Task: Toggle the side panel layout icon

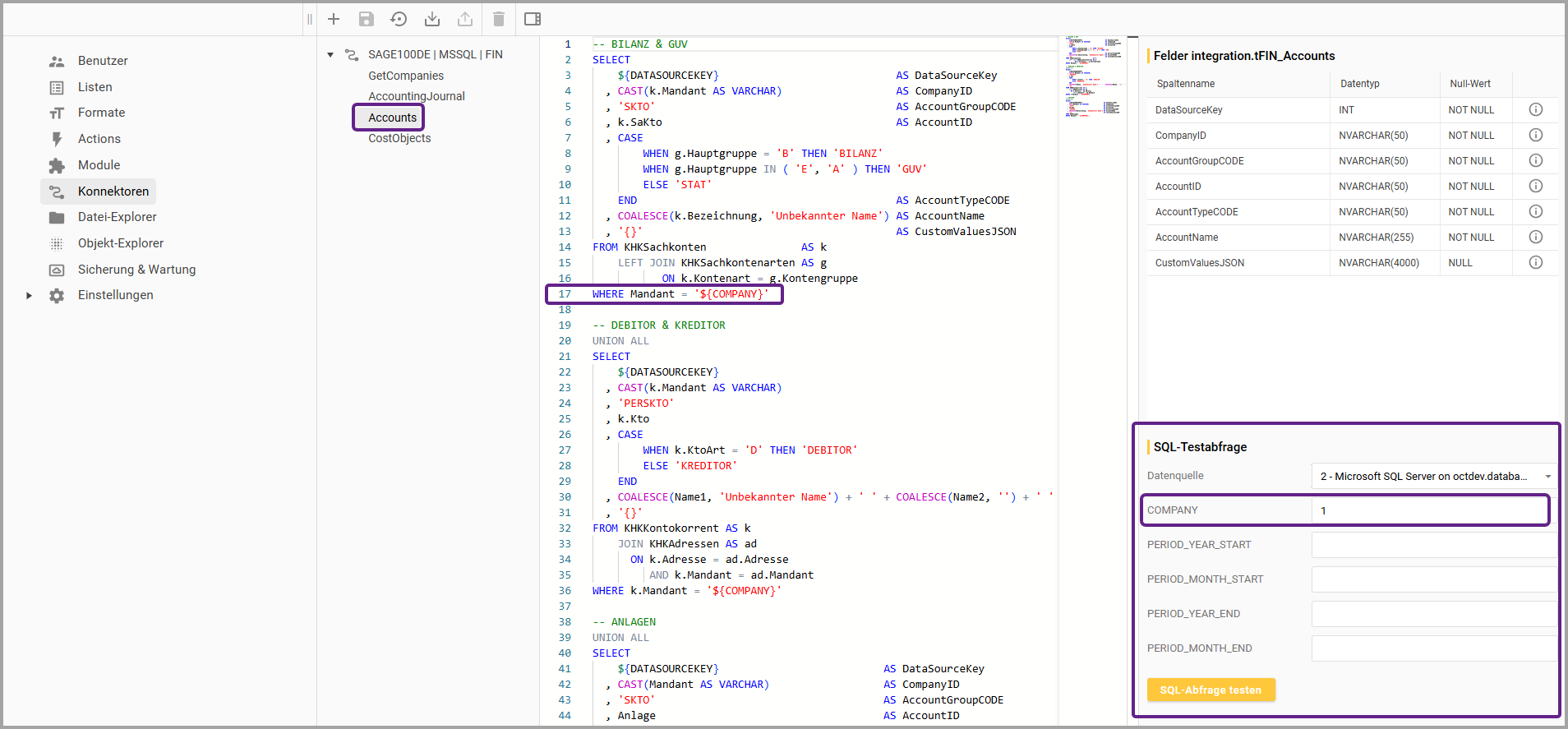Action: click(x=533, y=19)
